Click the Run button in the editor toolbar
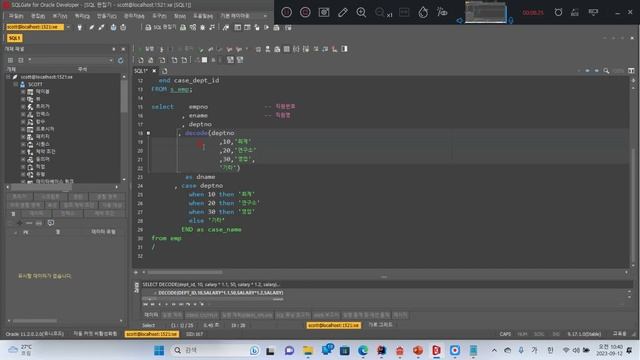The image size is (640, 360). click(147, 49)
